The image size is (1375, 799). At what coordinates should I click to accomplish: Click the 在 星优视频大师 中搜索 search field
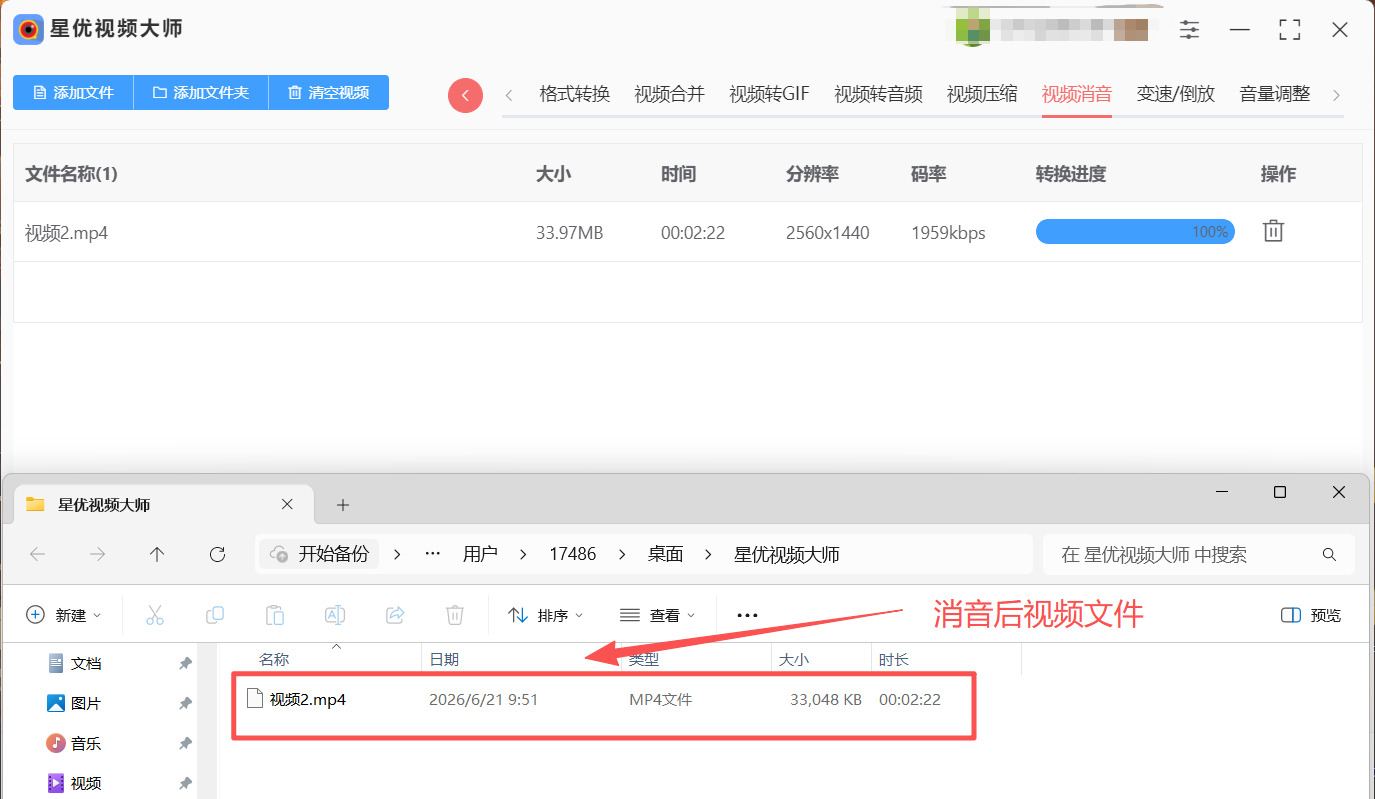coord(1199,554)
